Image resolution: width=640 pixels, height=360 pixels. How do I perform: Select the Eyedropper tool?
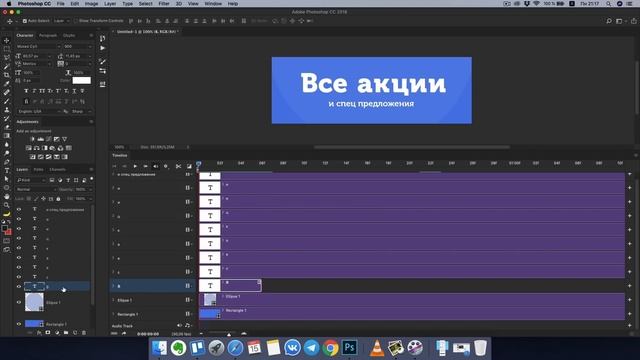point(7,83)
